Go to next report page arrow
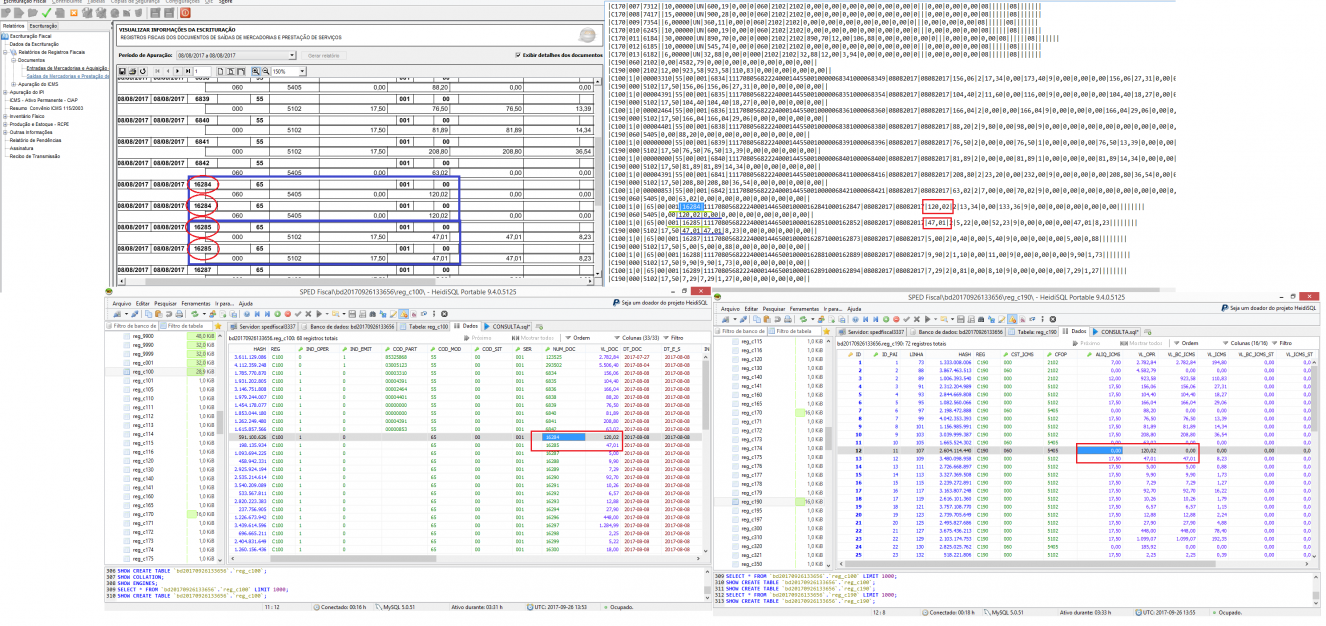 [x=177, y=72]
